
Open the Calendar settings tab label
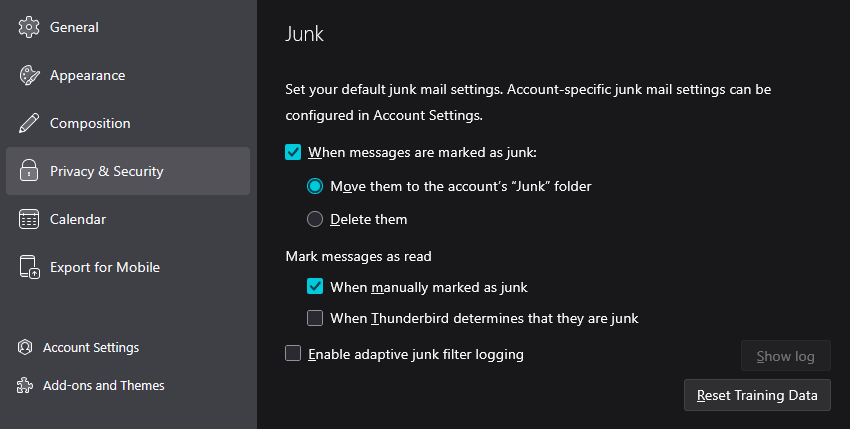click(x=78, y=219)
